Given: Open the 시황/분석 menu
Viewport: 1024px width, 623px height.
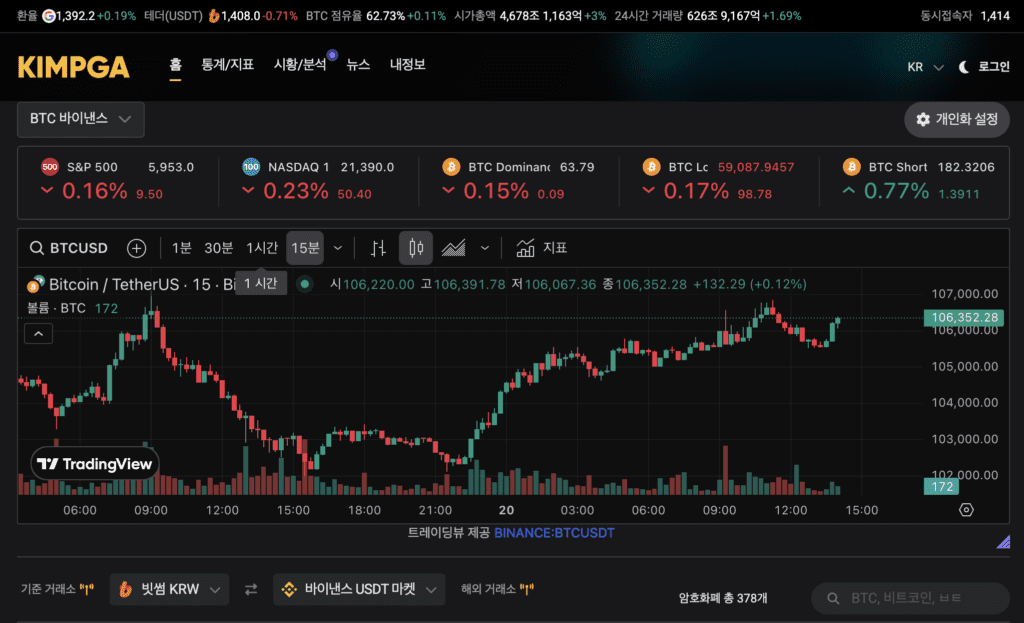Looking at the screenshot, I should click(300, 65).
